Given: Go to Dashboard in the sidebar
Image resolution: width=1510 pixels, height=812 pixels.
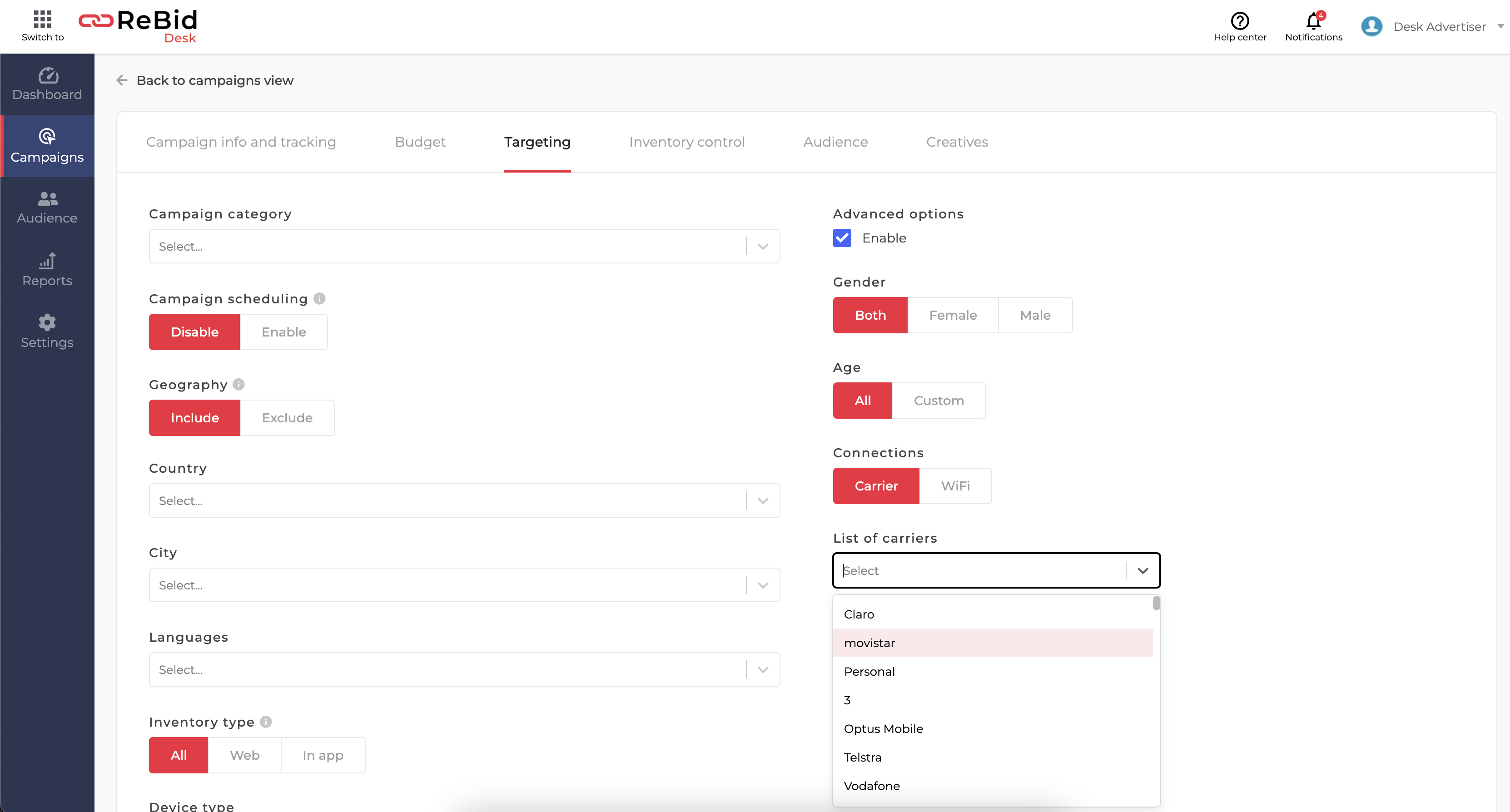Looking at the screenshot, I should [x=47, y=84].
